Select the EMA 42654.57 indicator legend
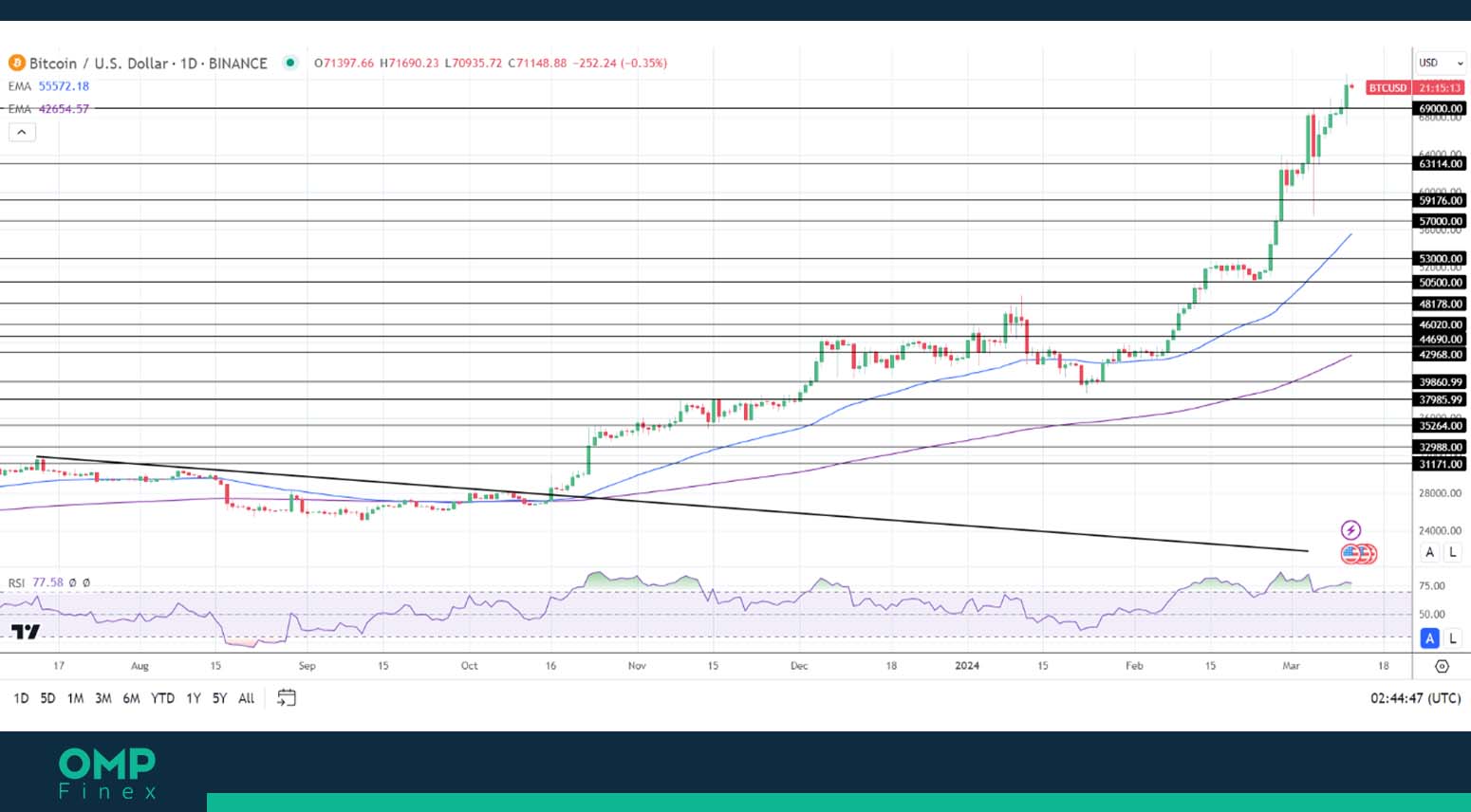 point(48,108)
